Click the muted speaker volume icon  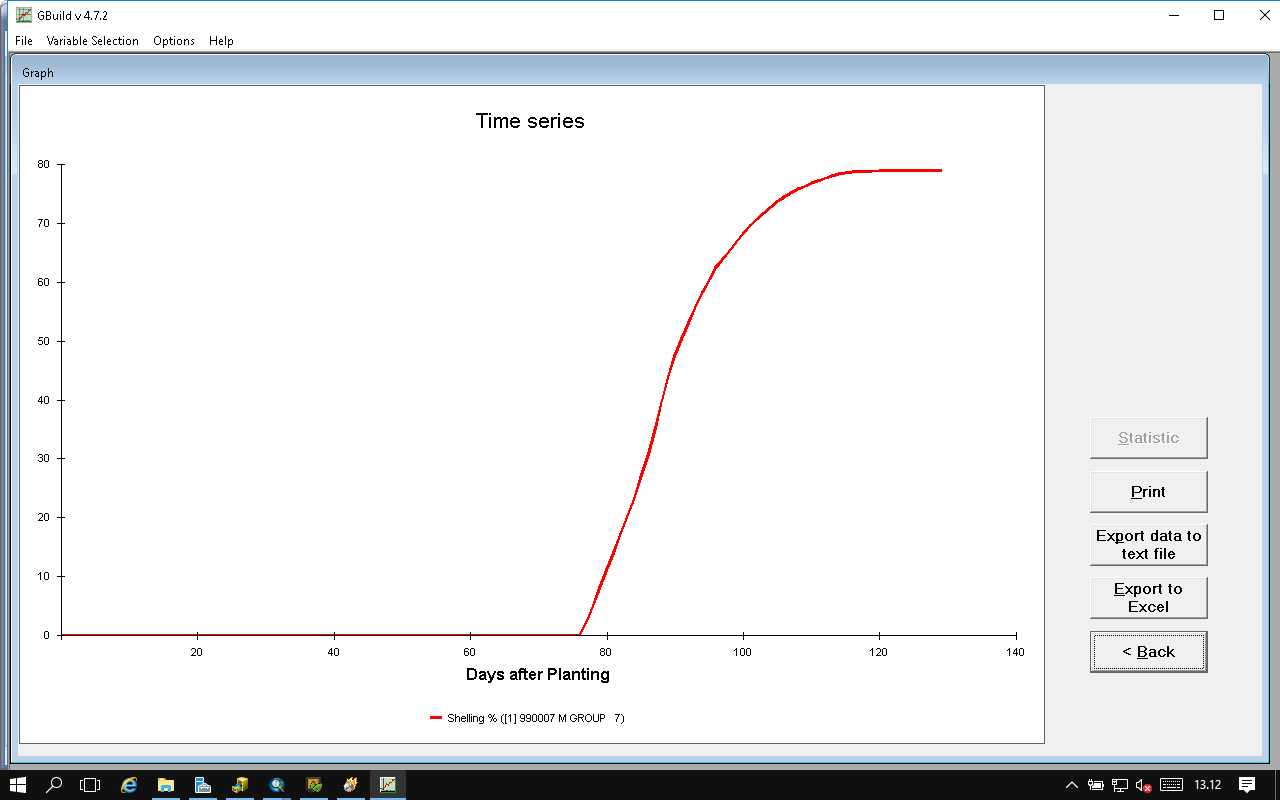(1143, 785)
